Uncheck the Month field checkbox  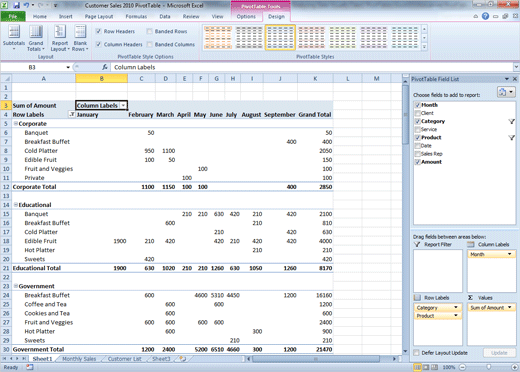click(417, 105)
